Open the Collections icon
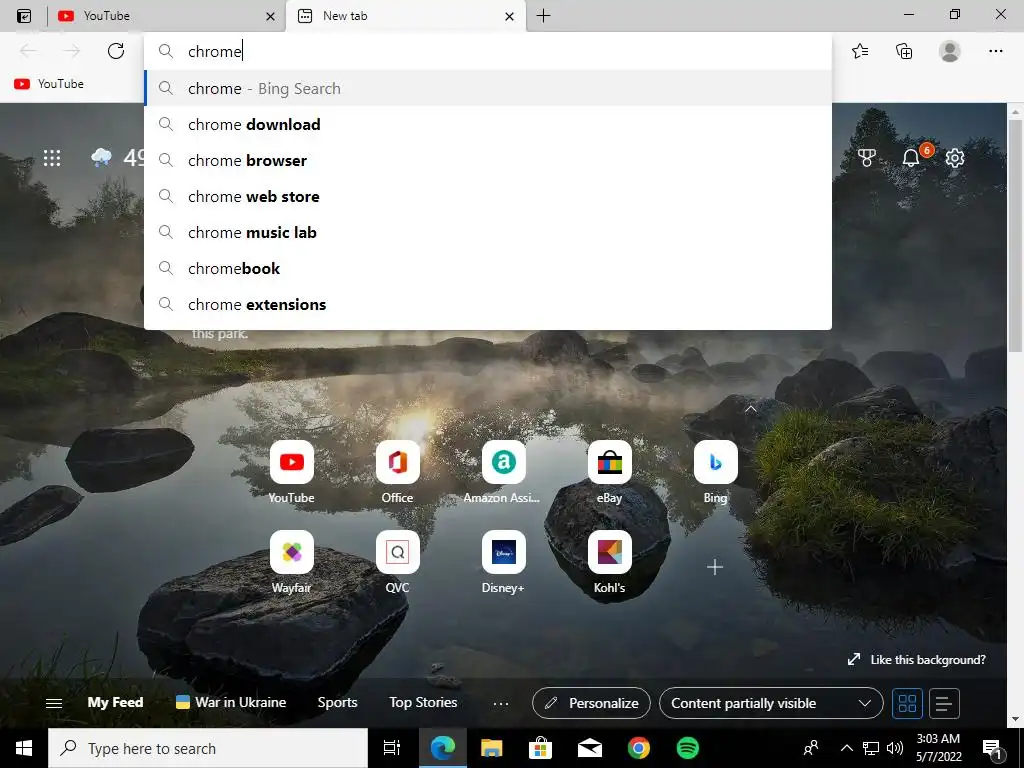 pos(904,51)
